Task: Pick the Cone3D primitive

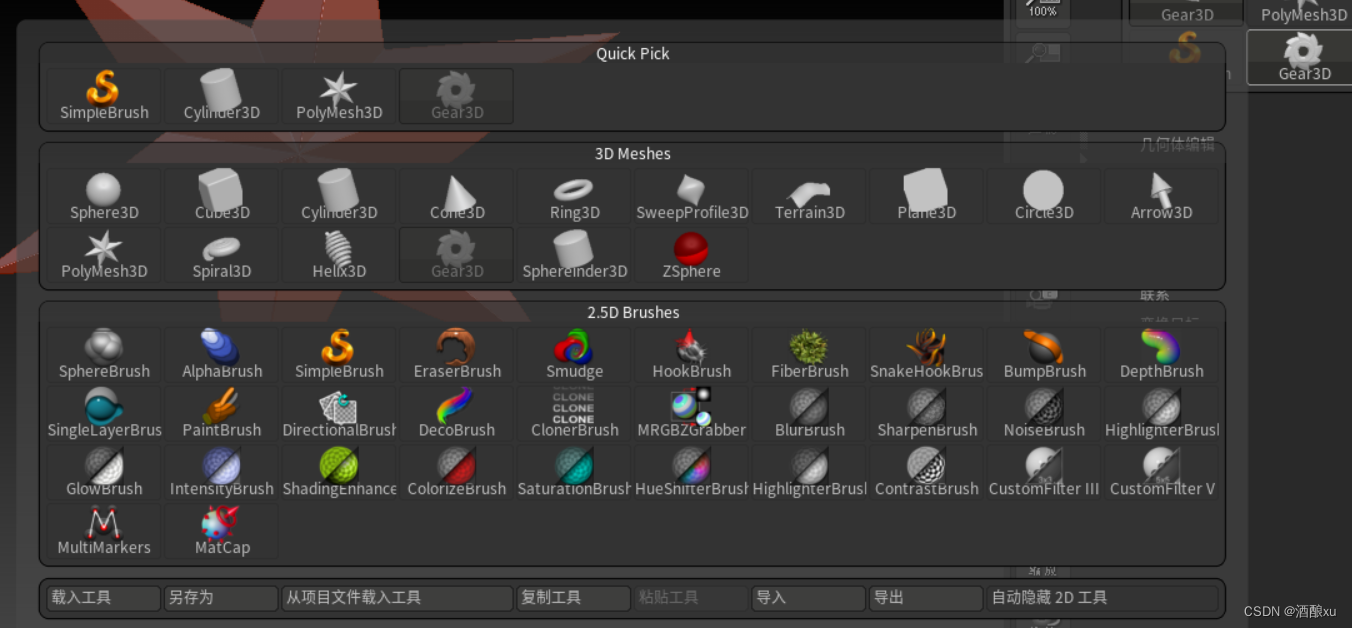Action: click(x=456, y=197)
